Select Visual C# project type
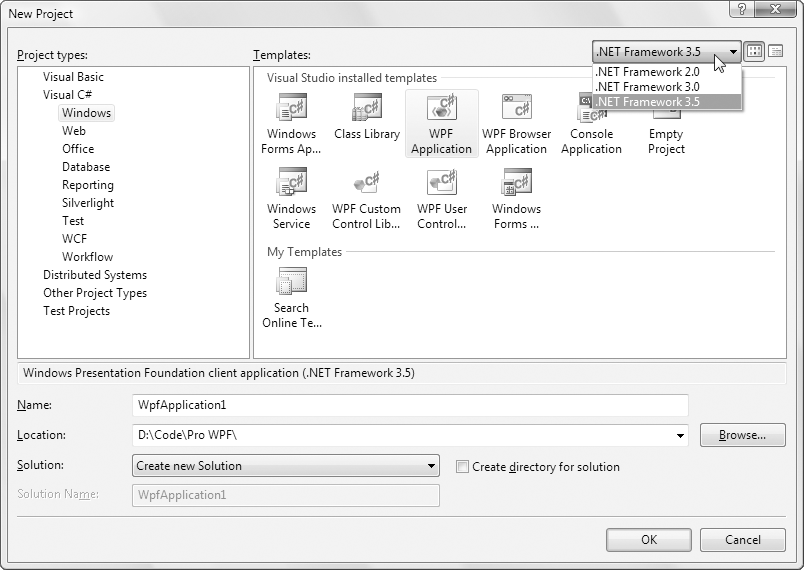804x570 pixels. 68,95
